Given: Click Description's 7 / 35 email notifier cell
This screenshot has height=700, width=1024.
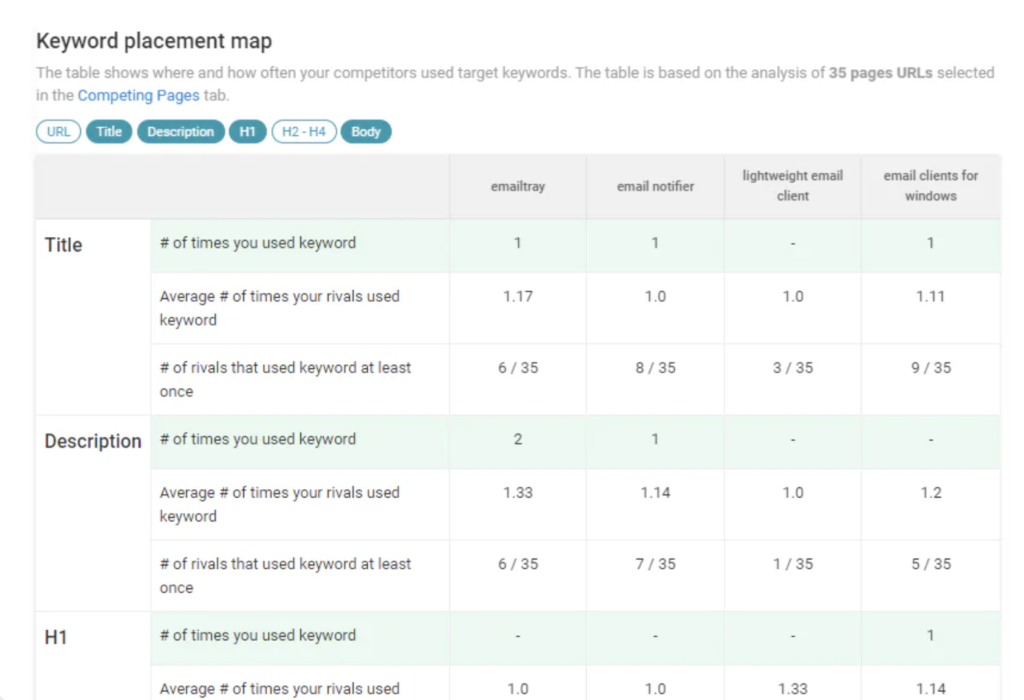Looking at the screenshot, I should tap(655, 564).
